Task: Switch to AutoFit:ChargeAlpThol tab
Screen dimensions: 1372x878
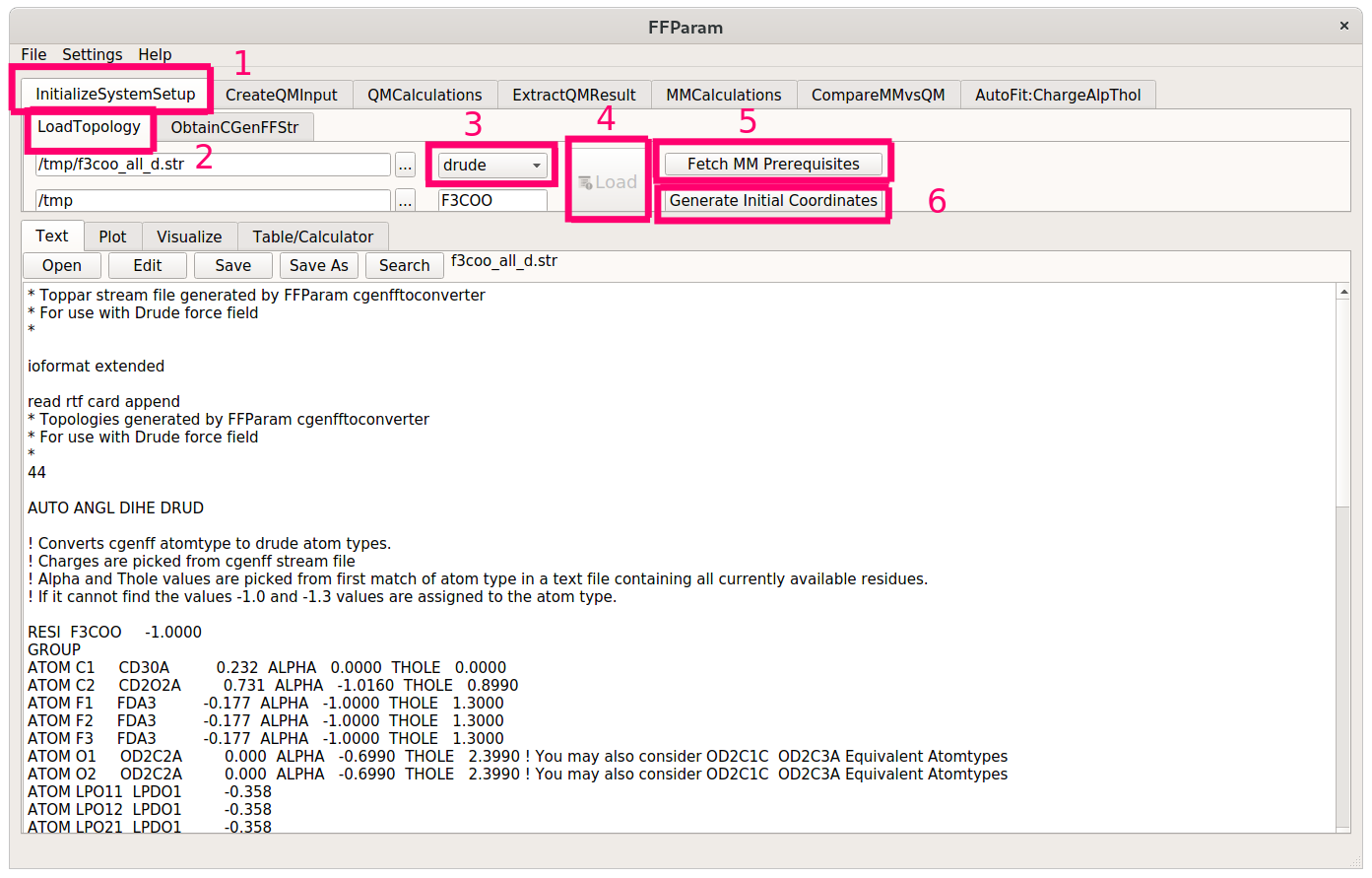Action: tap(1058, 95)
